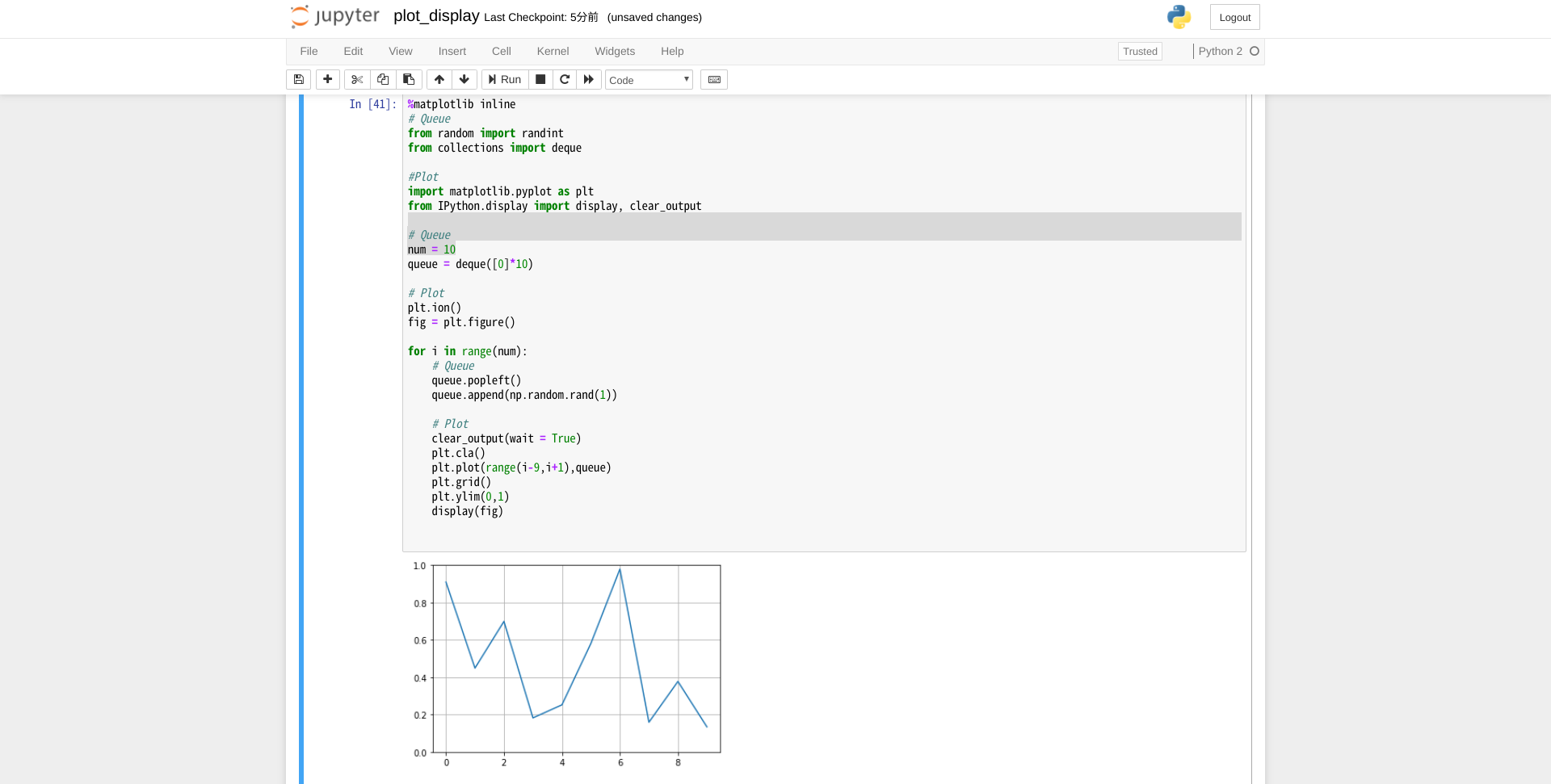The height and width of the screenshot is (784, 1551).
Task: Click 'from collections import deque' line
Action: (x=494, y=148)
